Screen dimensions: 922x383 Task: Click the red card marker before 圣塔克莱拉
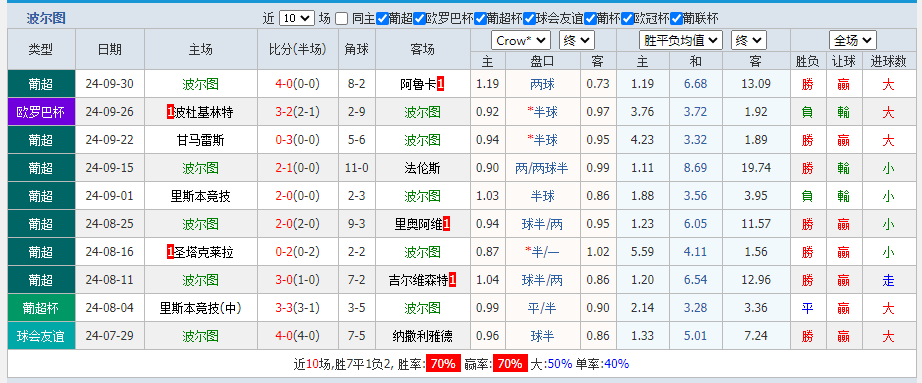pyautogui.click(x=171, y=252)
